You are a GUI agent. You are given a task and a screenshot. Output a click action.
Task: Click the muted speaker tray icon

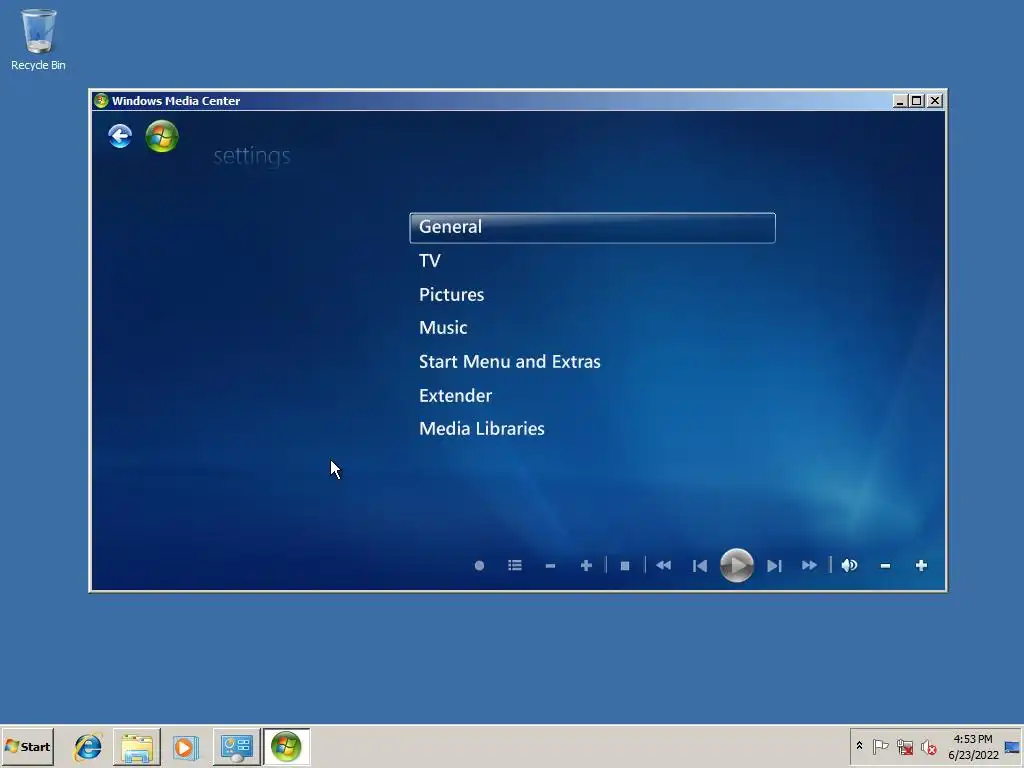click(x=928, y=746)
